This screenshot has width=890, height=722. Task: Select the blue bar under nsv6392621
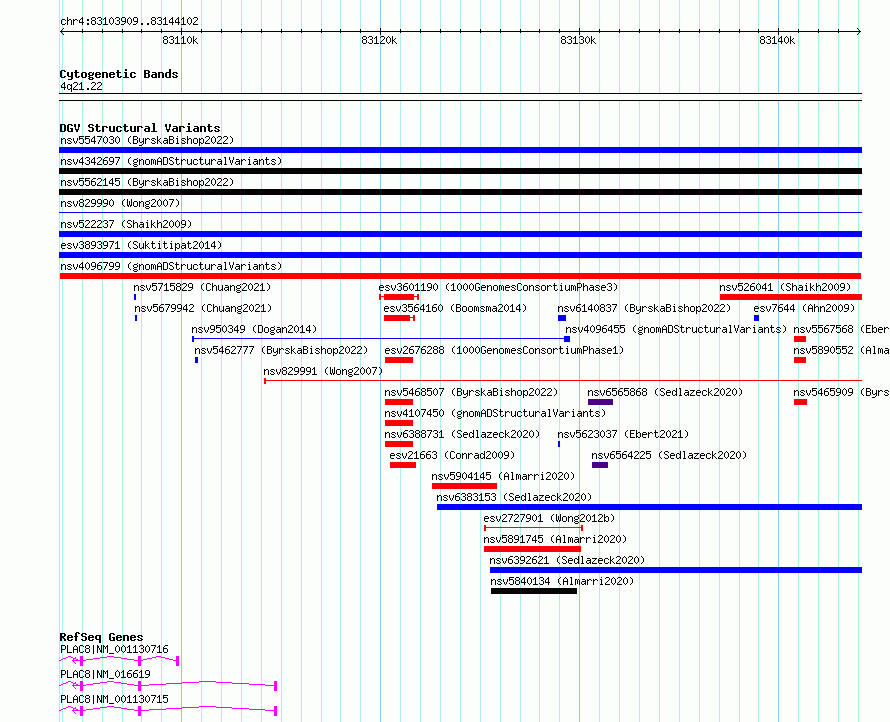(676, 570)
